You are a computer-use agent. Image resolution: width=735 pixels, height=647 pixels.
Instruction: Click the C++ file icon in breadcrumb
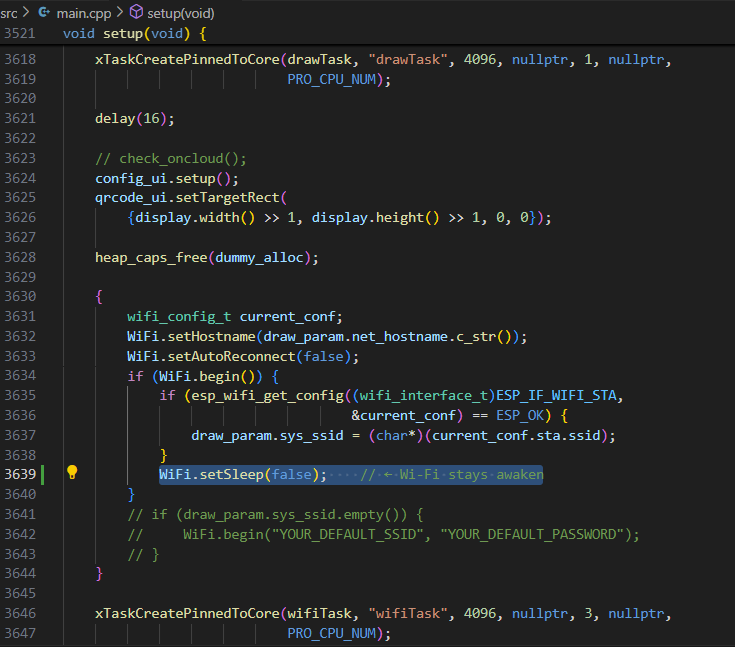pyautogui.click(x=44, y=12)
